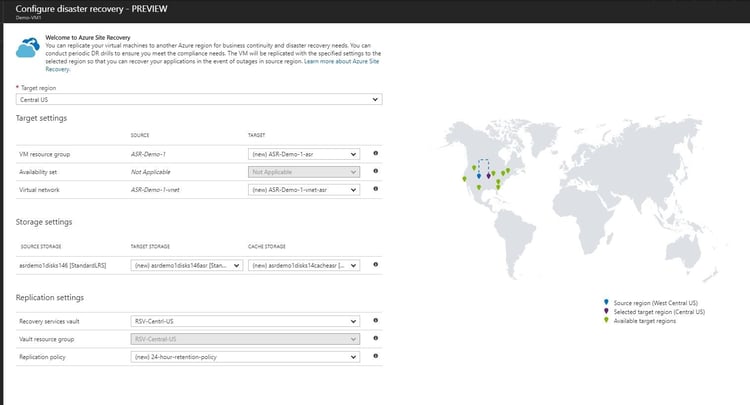This screenshot has height=405, width=750.
Task: Click the SOURCE column header under Target settings
Action: [140, 135]
